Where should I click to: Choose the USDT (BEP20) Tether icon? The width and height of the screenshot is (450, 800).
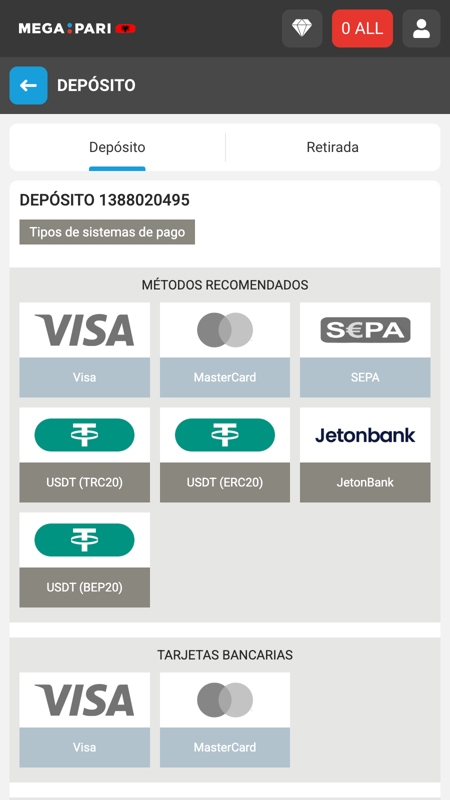coord(85,540)
